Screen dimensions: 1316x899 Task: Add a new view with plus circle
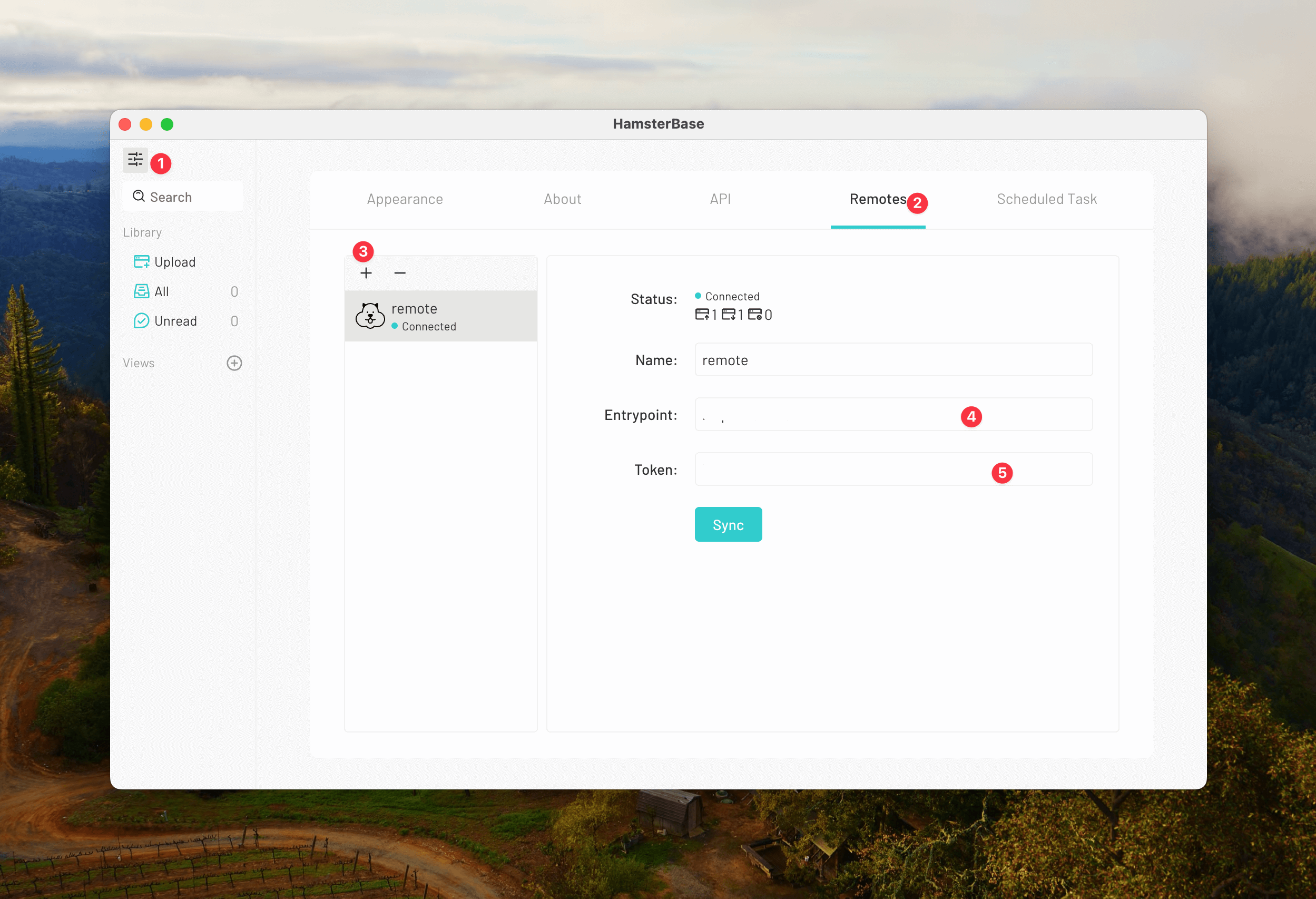[x=234, y=363]
